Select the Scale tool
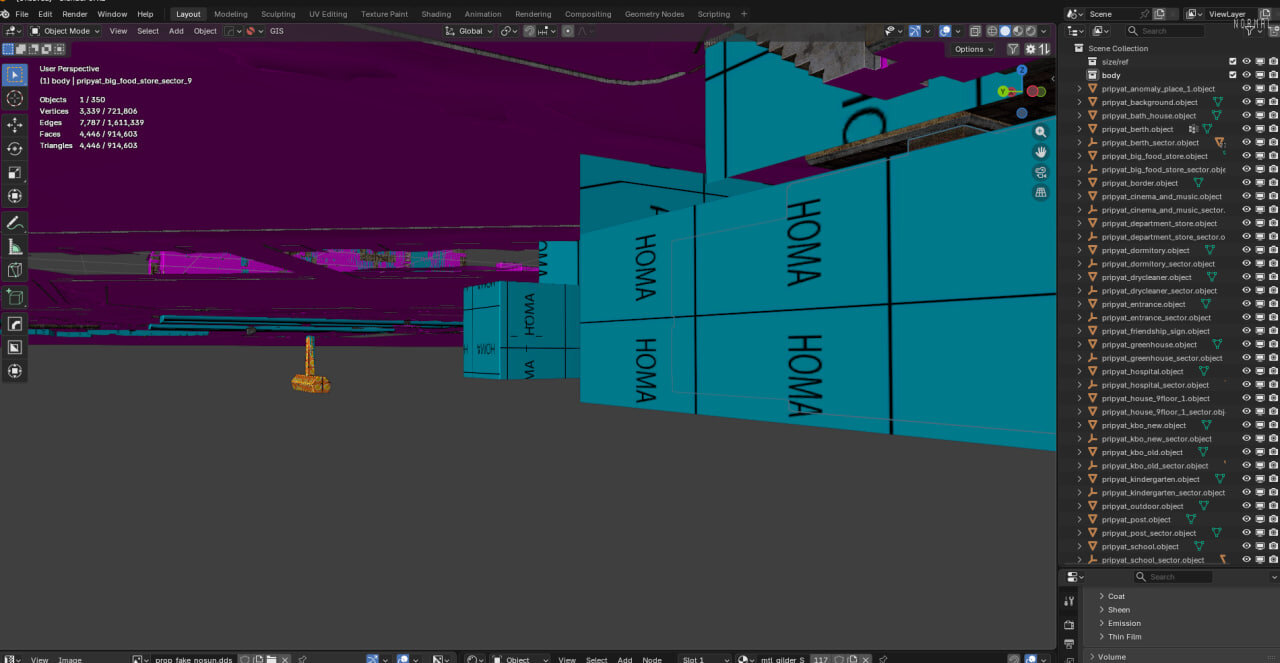 15,173
